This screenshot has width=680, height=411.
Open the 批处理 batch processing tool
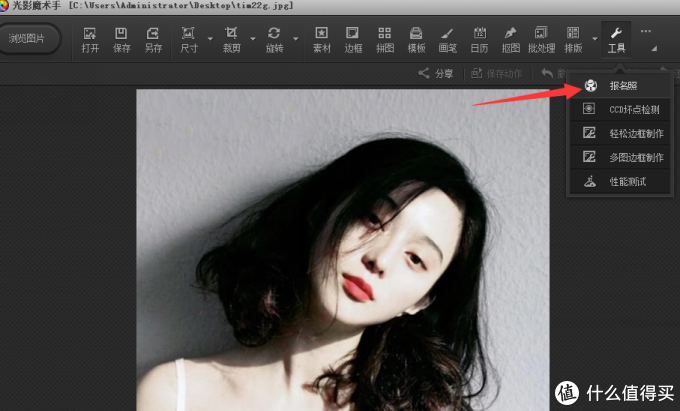[x=541, y=40]
